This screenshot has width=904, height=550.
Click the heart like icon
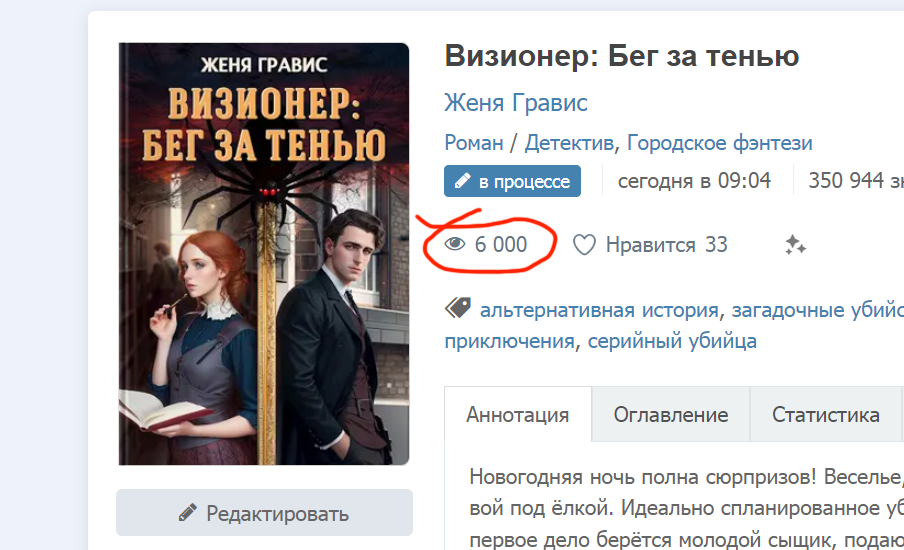coord(584,245)
